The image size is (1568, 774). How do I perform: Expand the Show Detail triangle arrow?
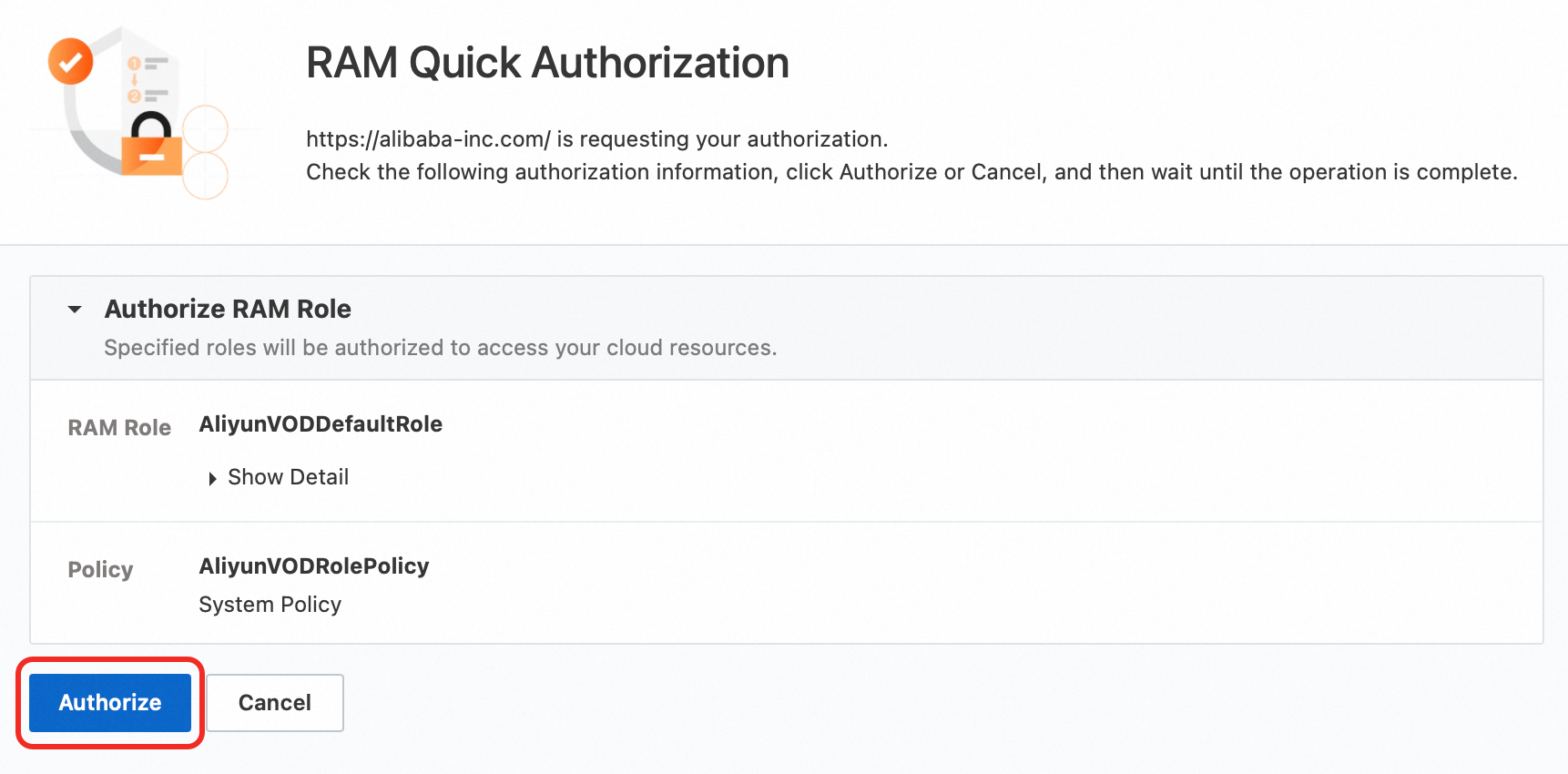click(212, 478)
